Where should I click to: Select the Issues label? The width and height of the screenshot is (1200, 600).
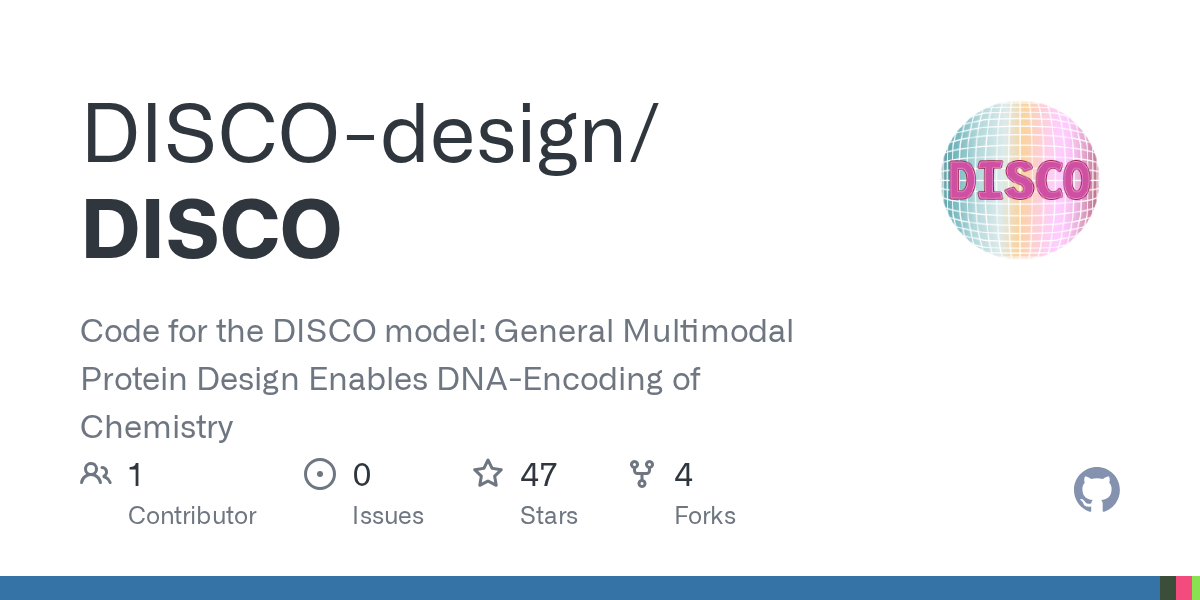(387, 516)
